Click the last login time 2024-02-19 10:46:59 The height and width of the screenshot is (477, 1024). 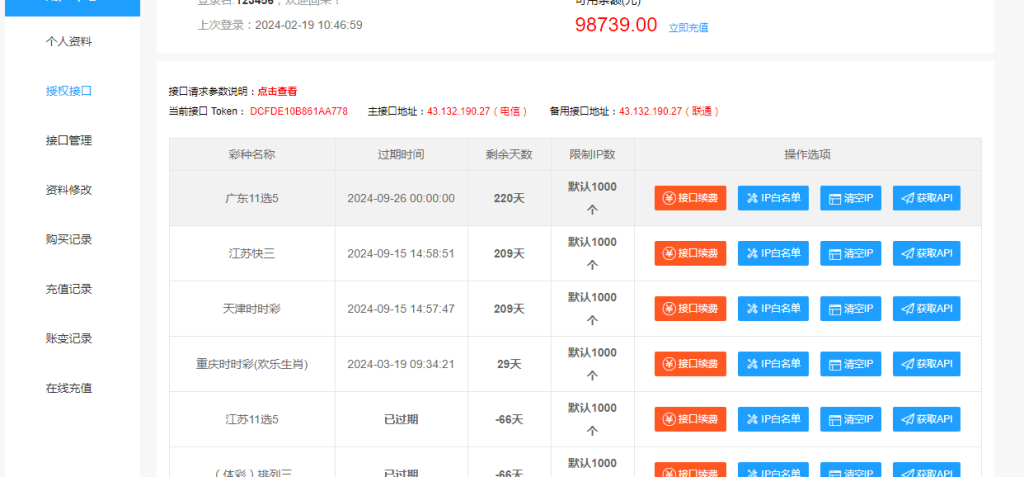point(308,25)
